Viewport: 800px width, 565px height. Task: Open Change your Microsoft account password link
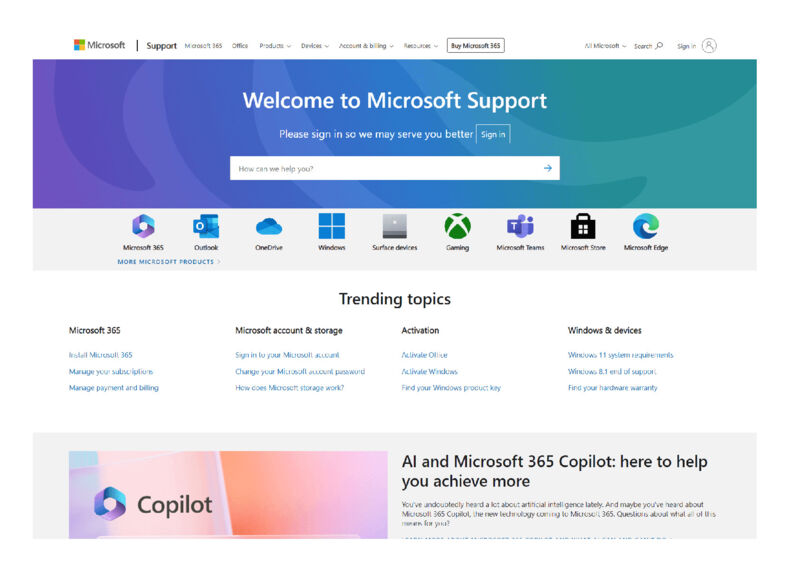[300, 371]
